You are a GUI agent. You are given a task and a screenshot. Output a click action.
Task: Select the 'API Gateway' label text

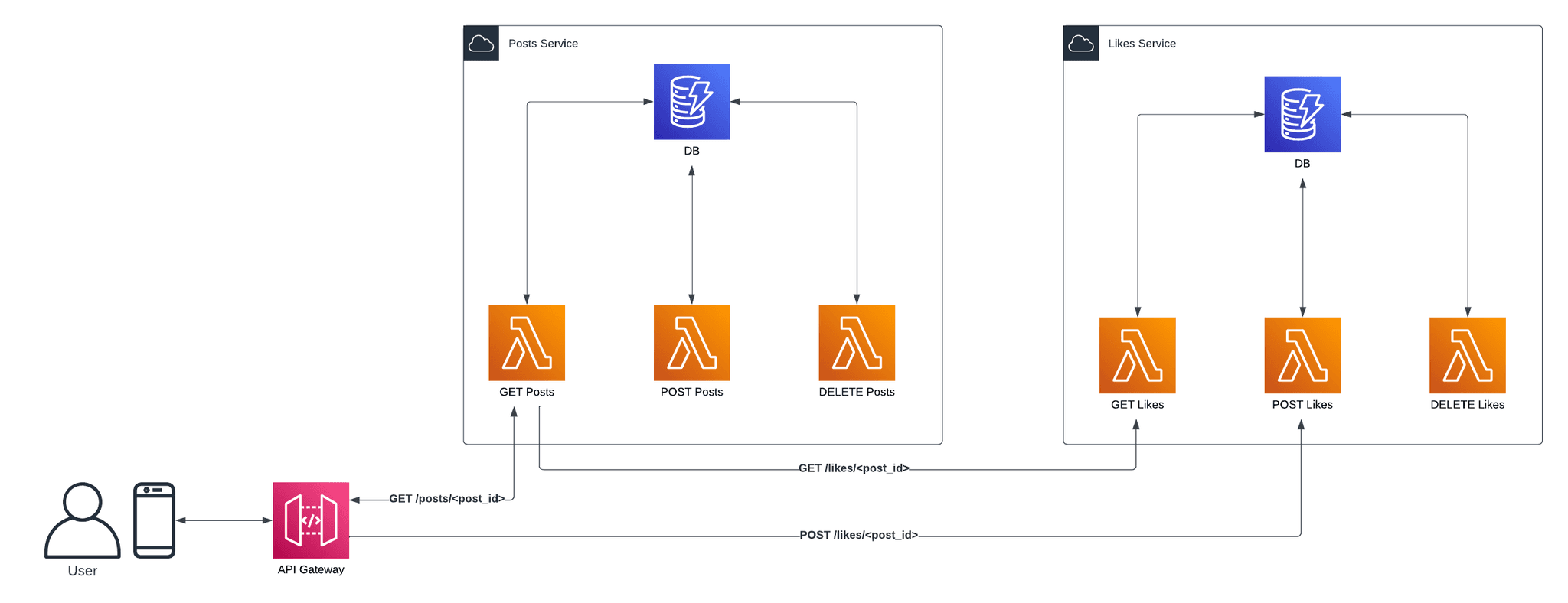point(311,569)
